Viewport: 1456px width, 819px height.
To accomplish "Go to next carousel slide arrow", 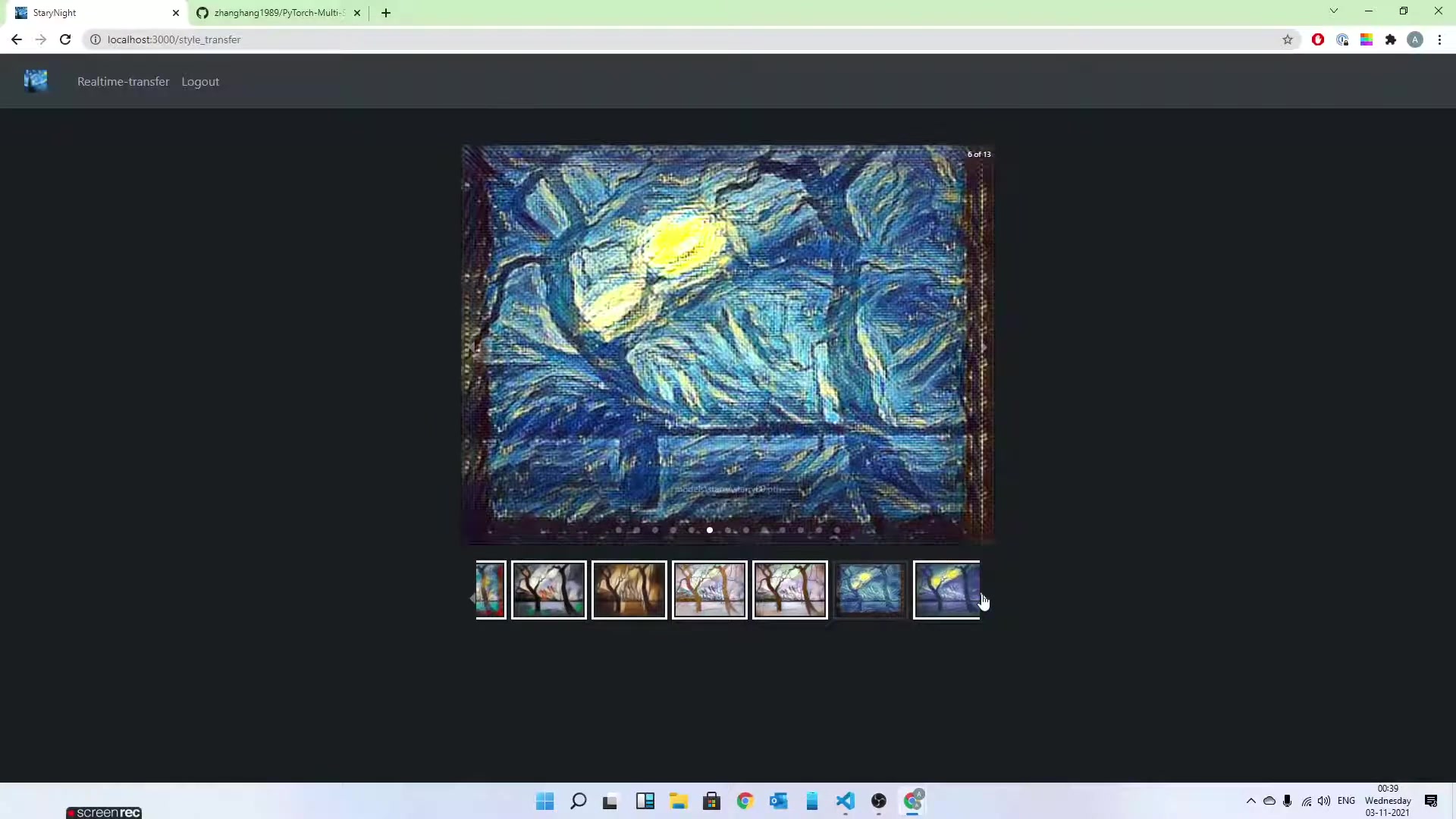I will (984, 347).
